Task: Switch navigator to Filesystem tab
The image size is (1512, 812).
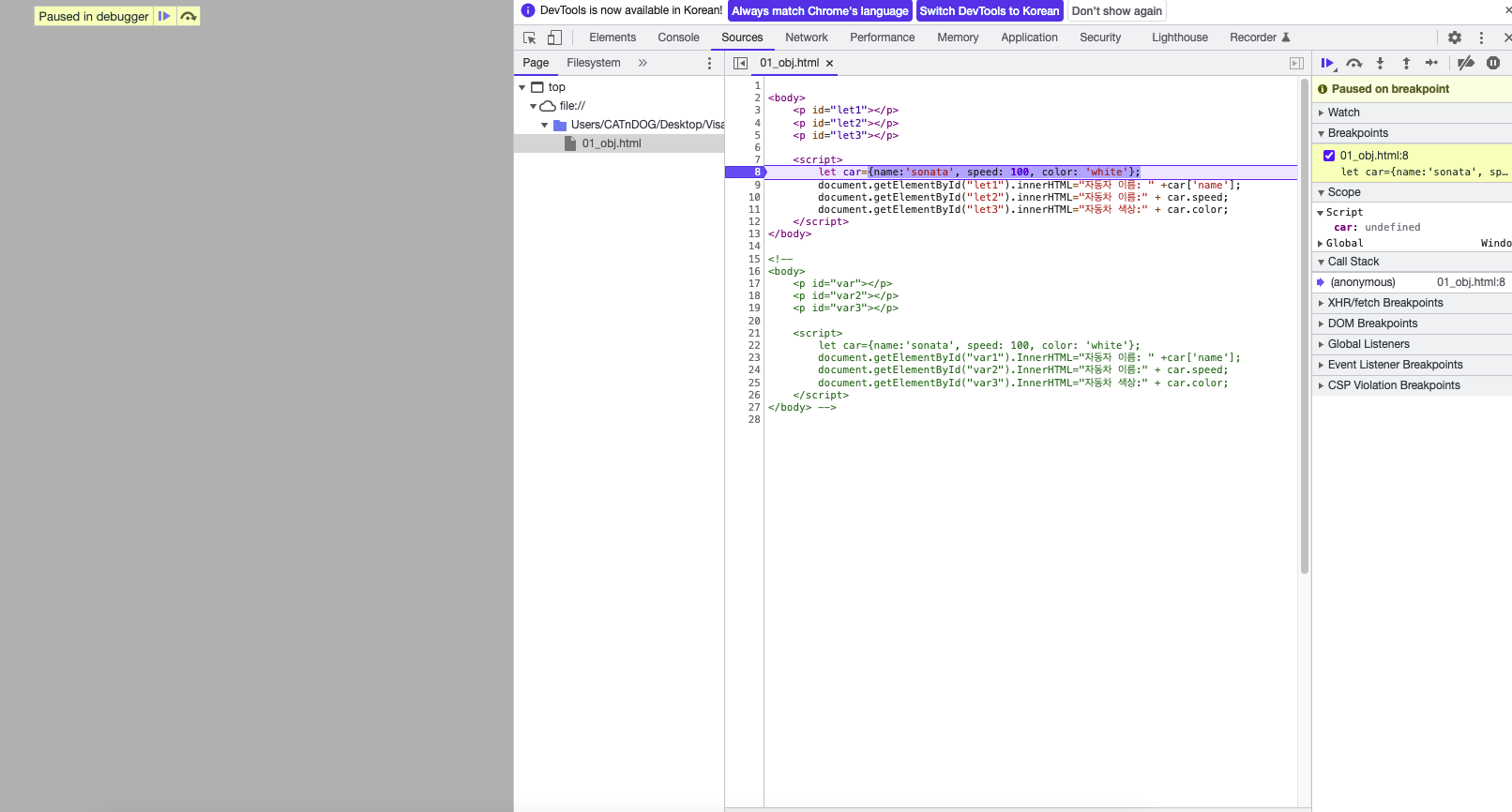Action: (x=593, y=63)
